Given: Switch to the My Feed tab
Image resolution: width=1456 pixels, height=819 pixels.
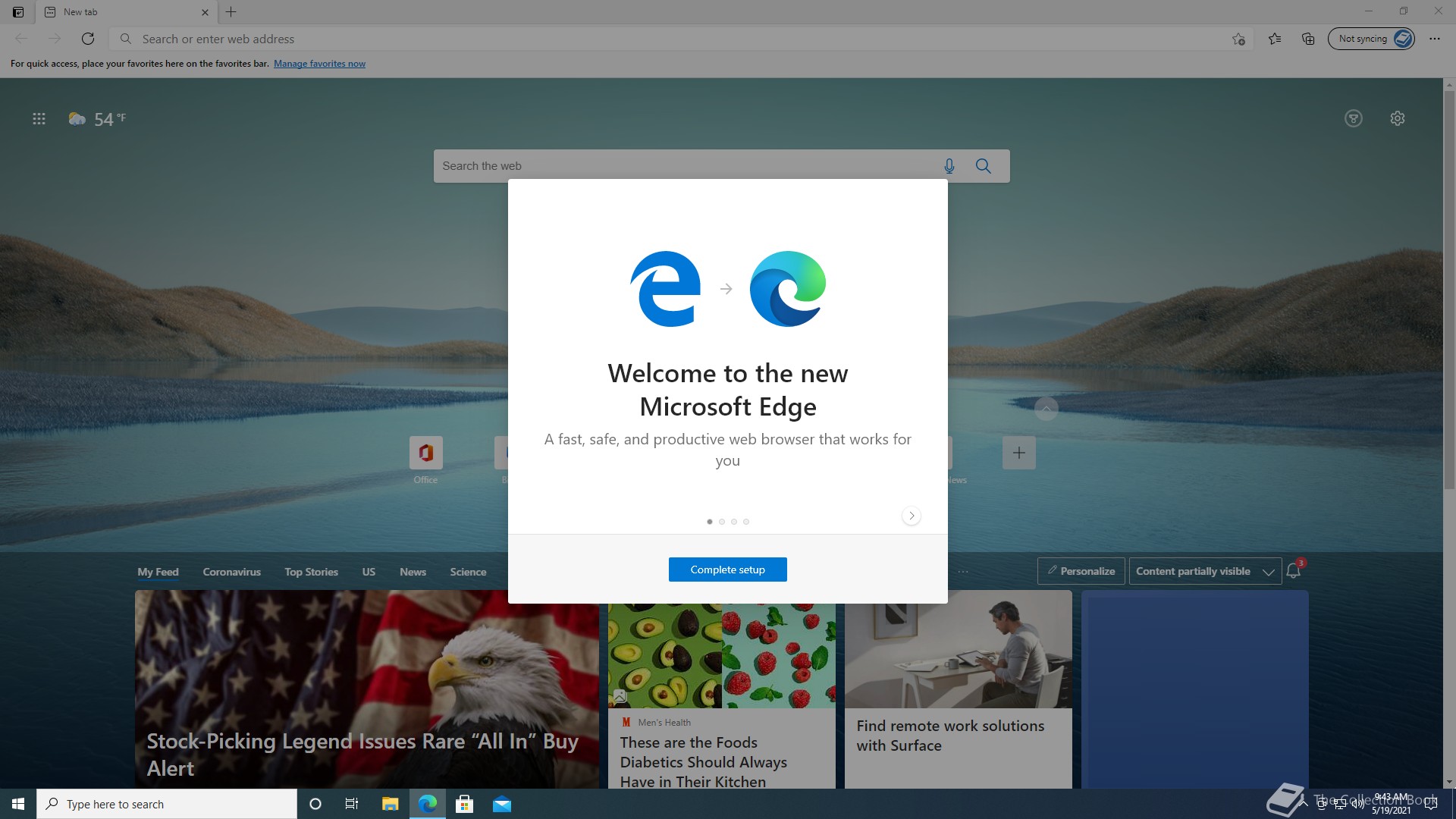Looking at the screenshot, I should (158, 572).
